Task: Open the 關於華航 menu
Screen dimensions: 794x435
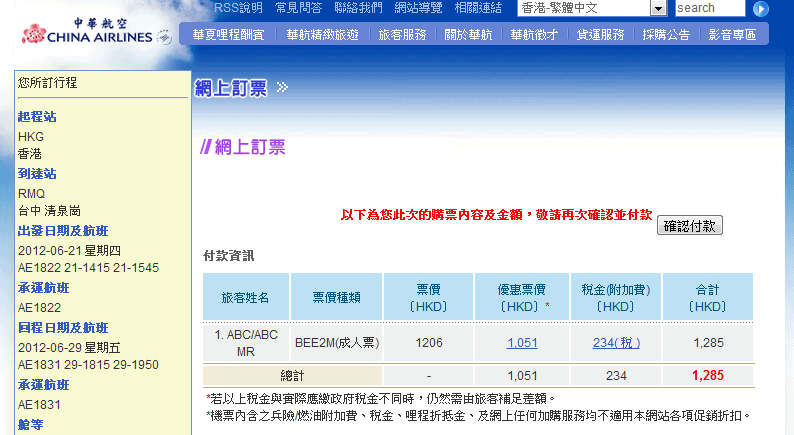Action: (468, 35)
